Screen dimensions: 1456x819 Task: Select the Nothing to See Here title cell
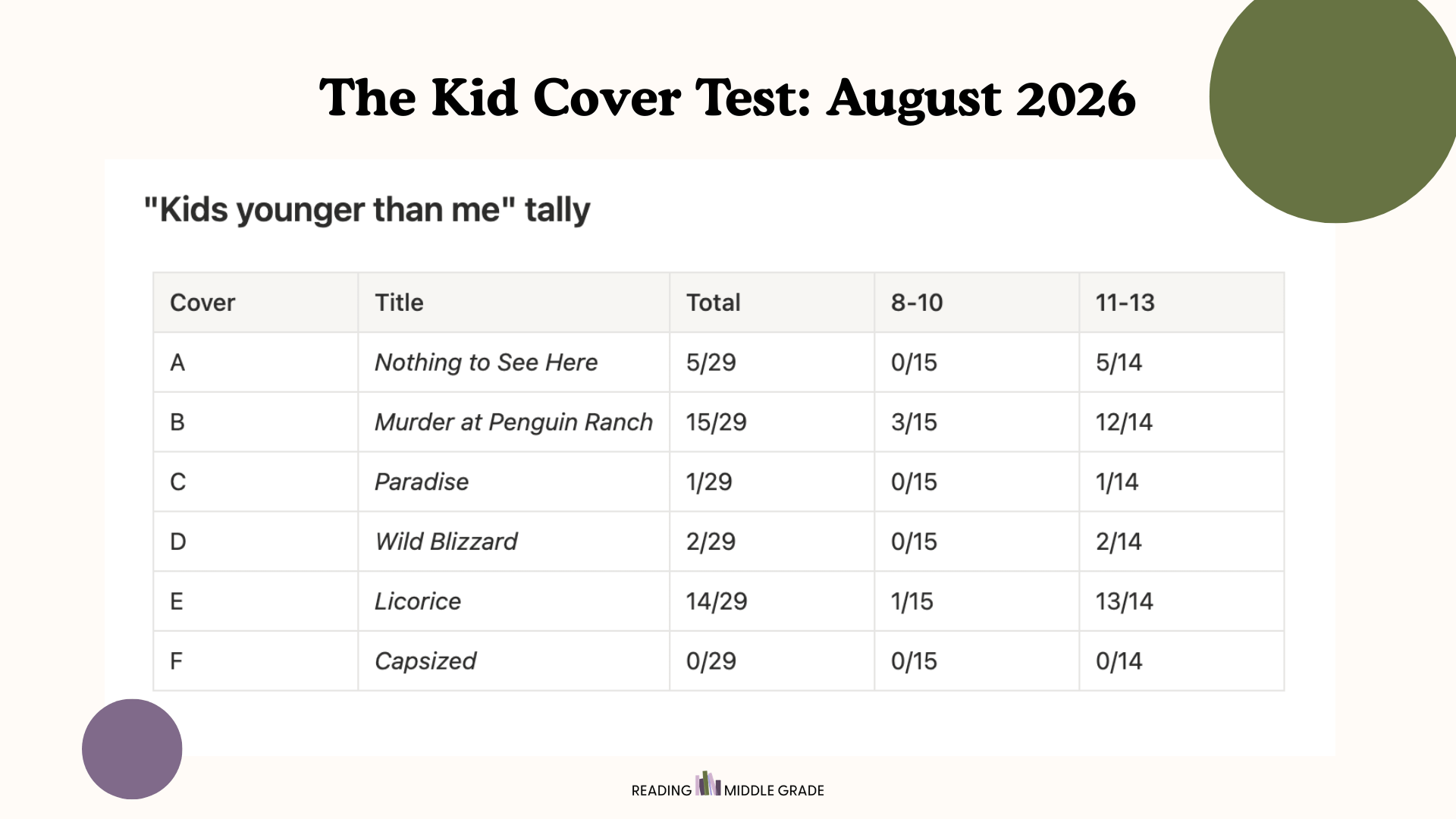[513, 362]
